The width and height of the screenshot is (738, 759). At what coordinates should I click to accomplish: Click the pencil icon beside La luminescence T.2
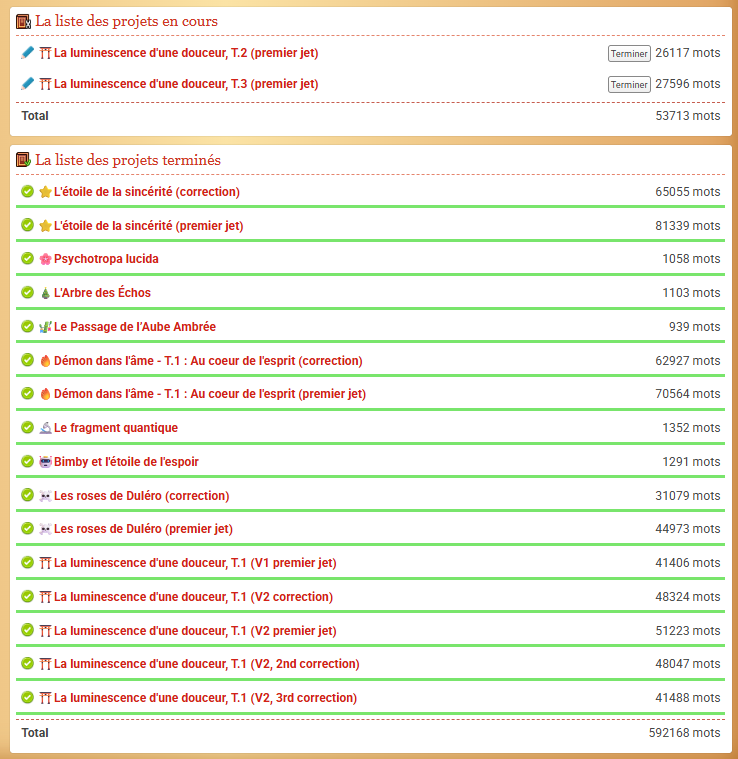[x=27, y=53]
